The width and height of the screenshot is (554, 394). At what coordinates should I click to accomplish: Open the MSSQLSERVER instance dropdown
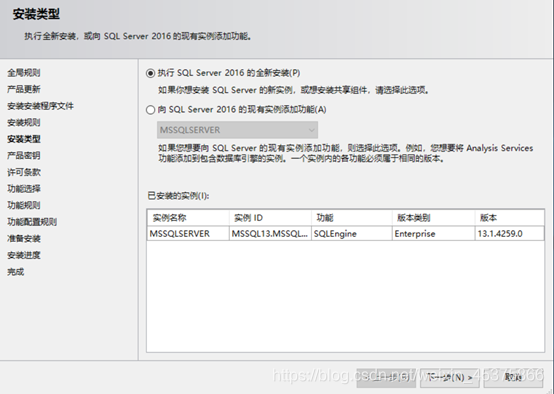point(237,130)
